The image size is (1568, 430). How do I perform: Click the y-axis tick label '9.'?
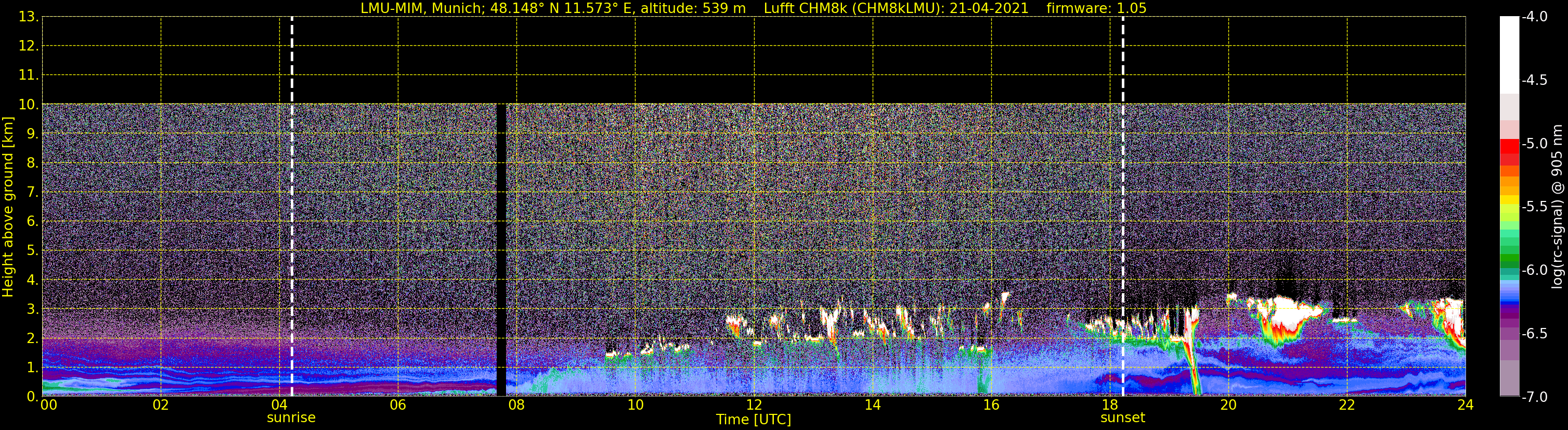(x=32, y=134)
